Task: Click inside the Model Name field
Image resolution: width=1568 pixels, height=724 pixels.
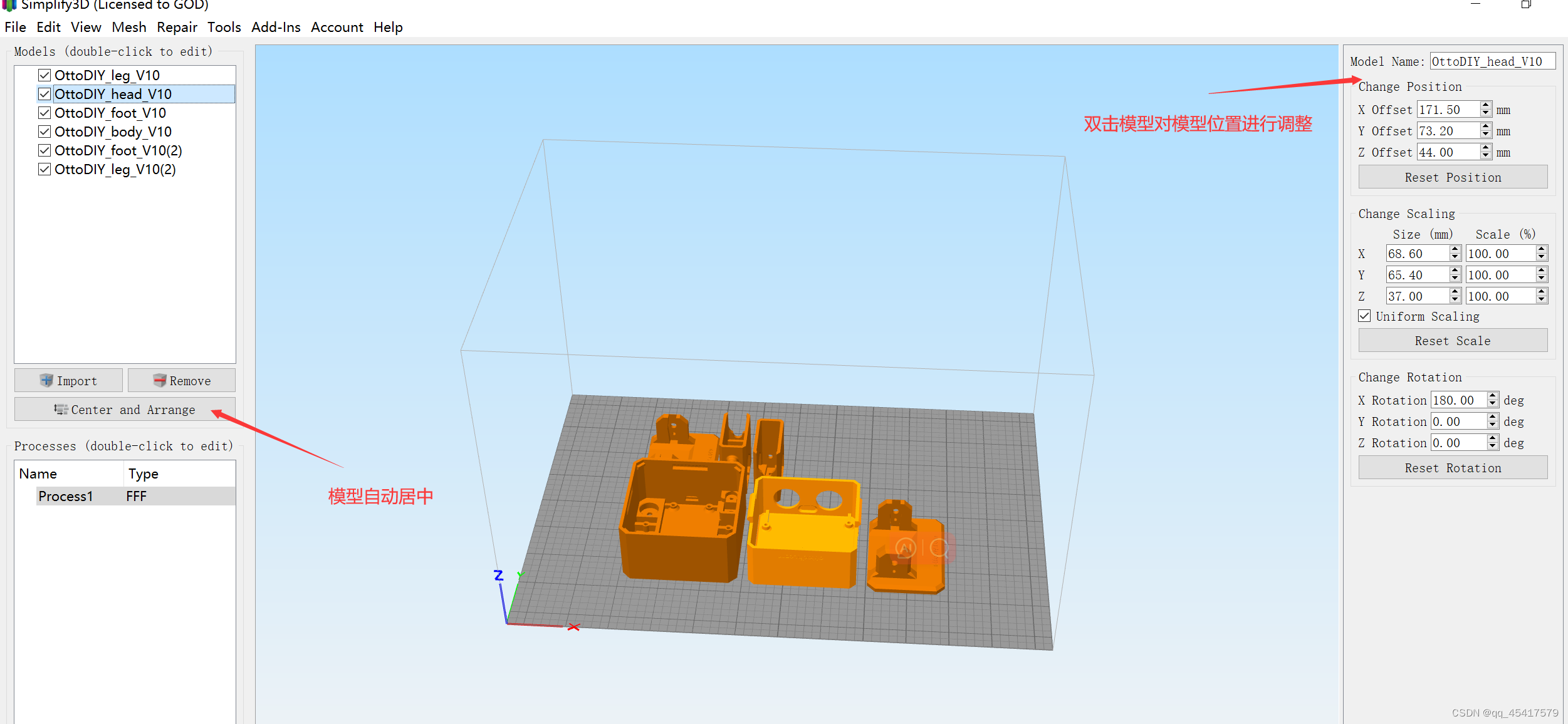Action: click(1492, 61)
